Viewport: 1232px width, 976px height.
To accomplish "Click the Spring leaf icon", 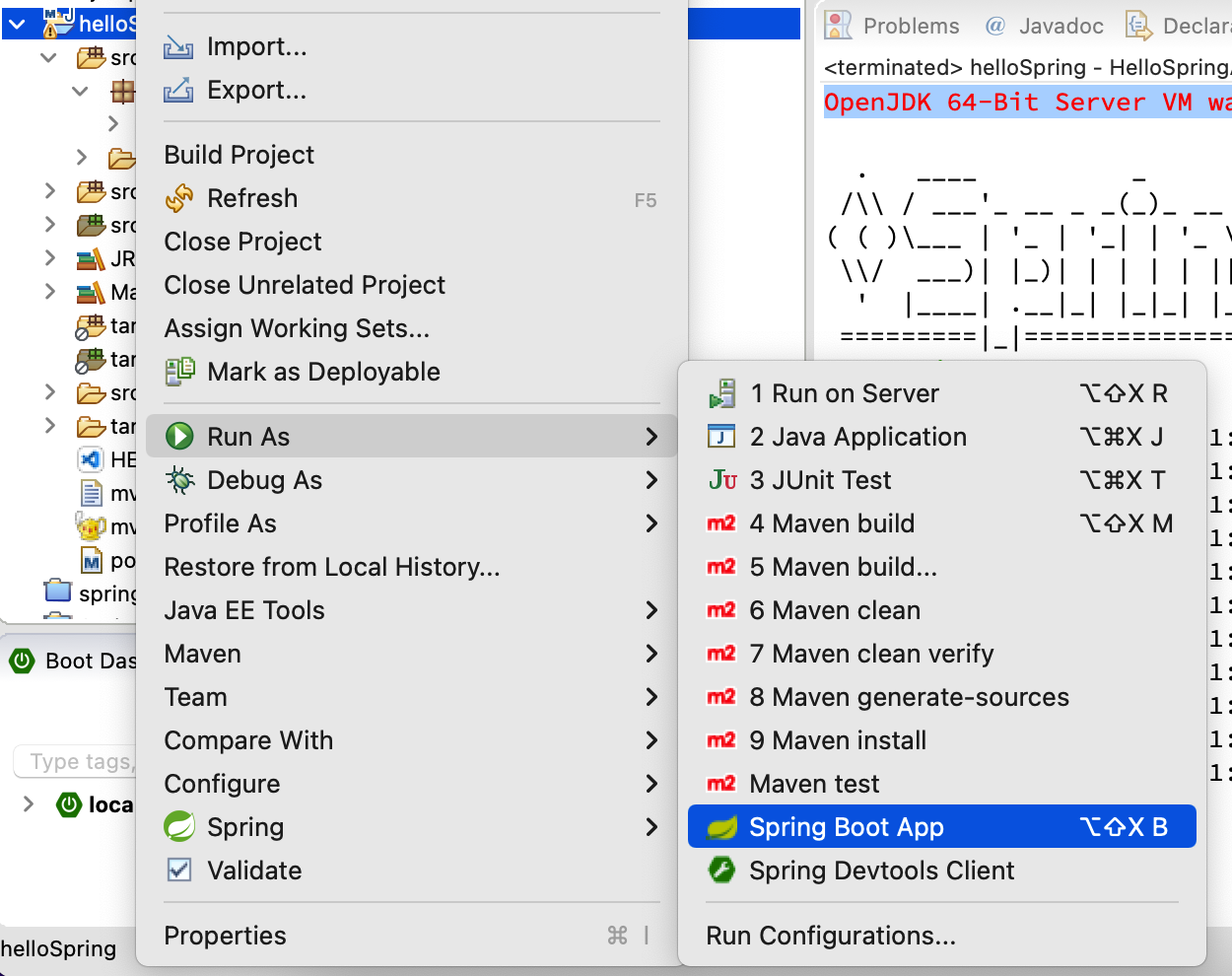I will [x=179, y=827].
